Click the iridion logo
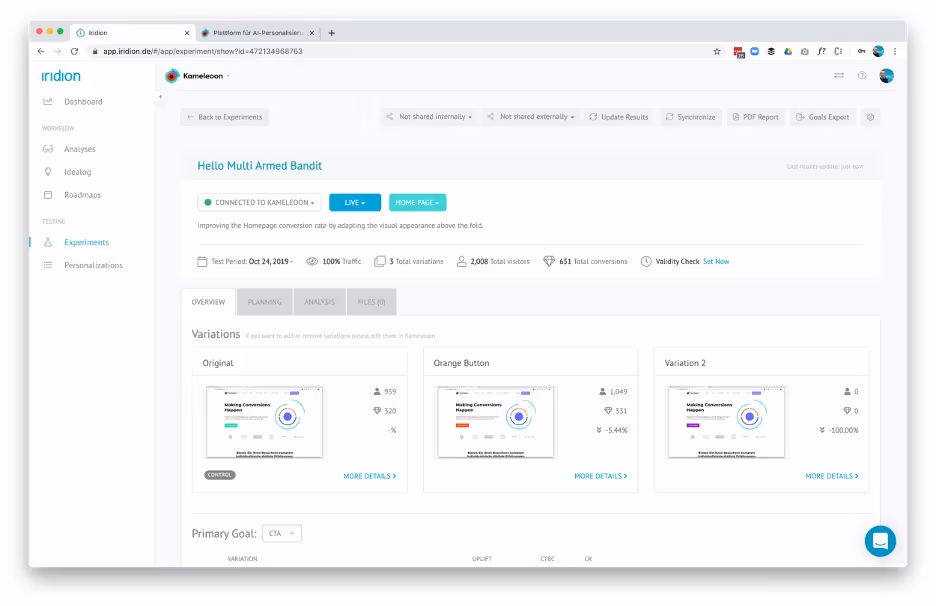This screenshot has height=606, width=936. pos(61,76)
